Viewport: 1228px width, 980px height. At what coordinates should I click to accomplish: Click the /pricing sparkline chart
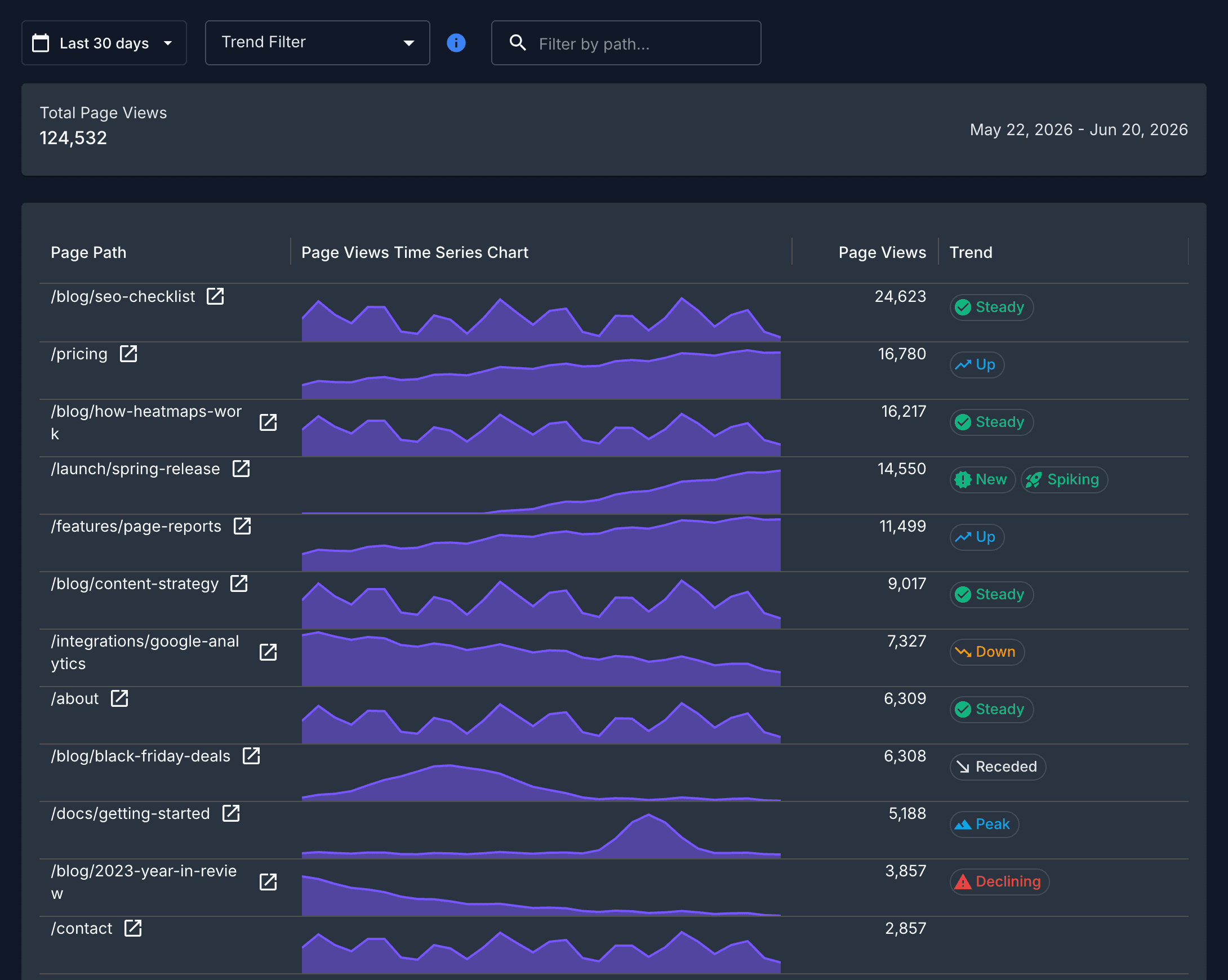[541, 373]
